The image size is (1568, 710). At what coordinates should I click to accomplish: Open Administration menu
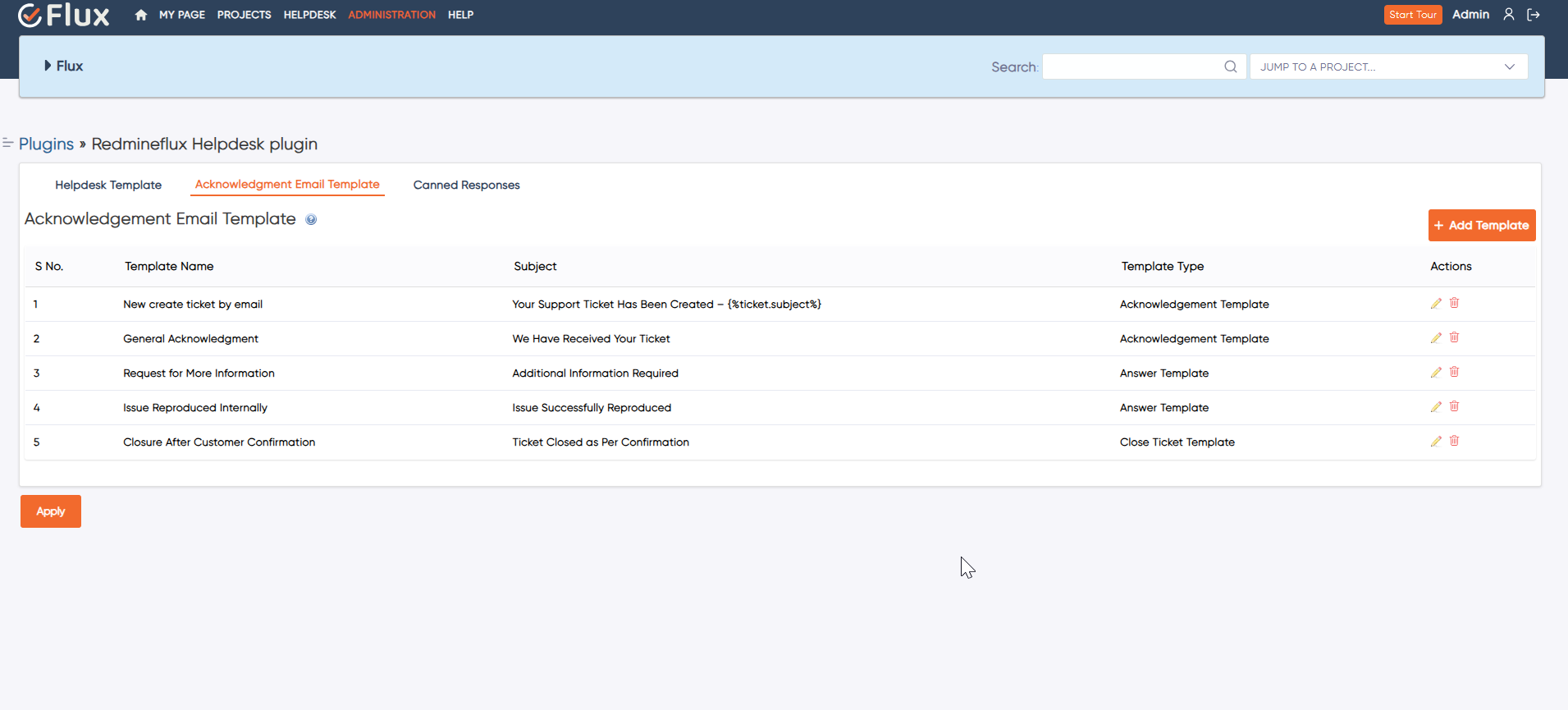pos(391,15)
